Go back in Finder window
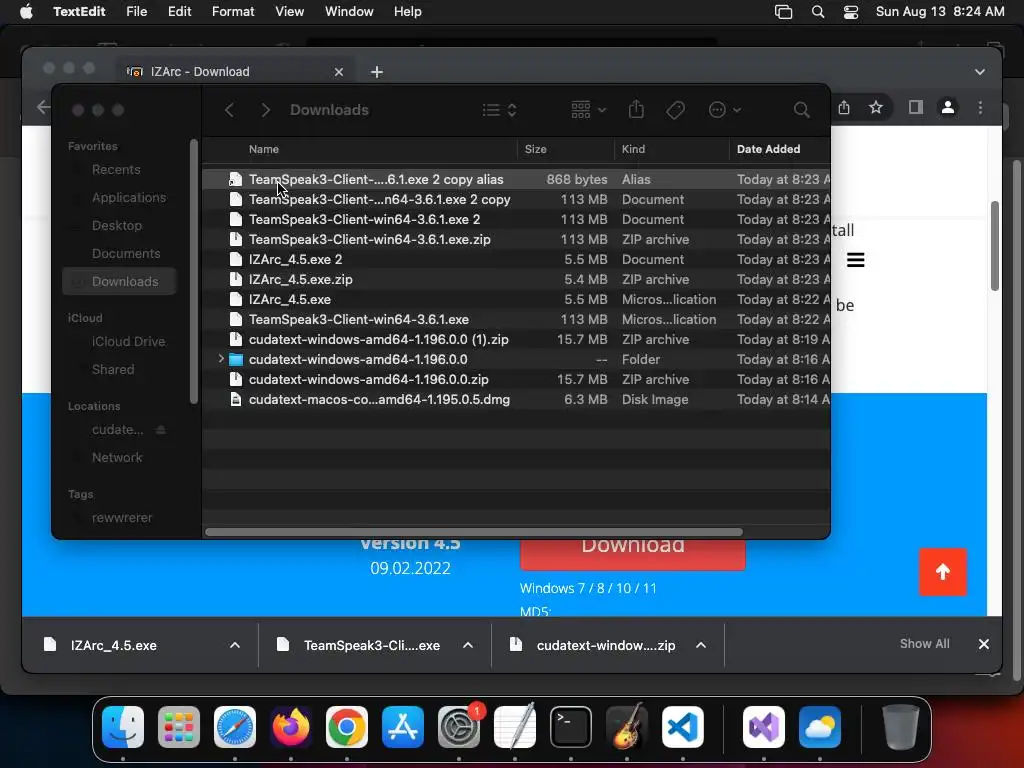 (229, 110)
